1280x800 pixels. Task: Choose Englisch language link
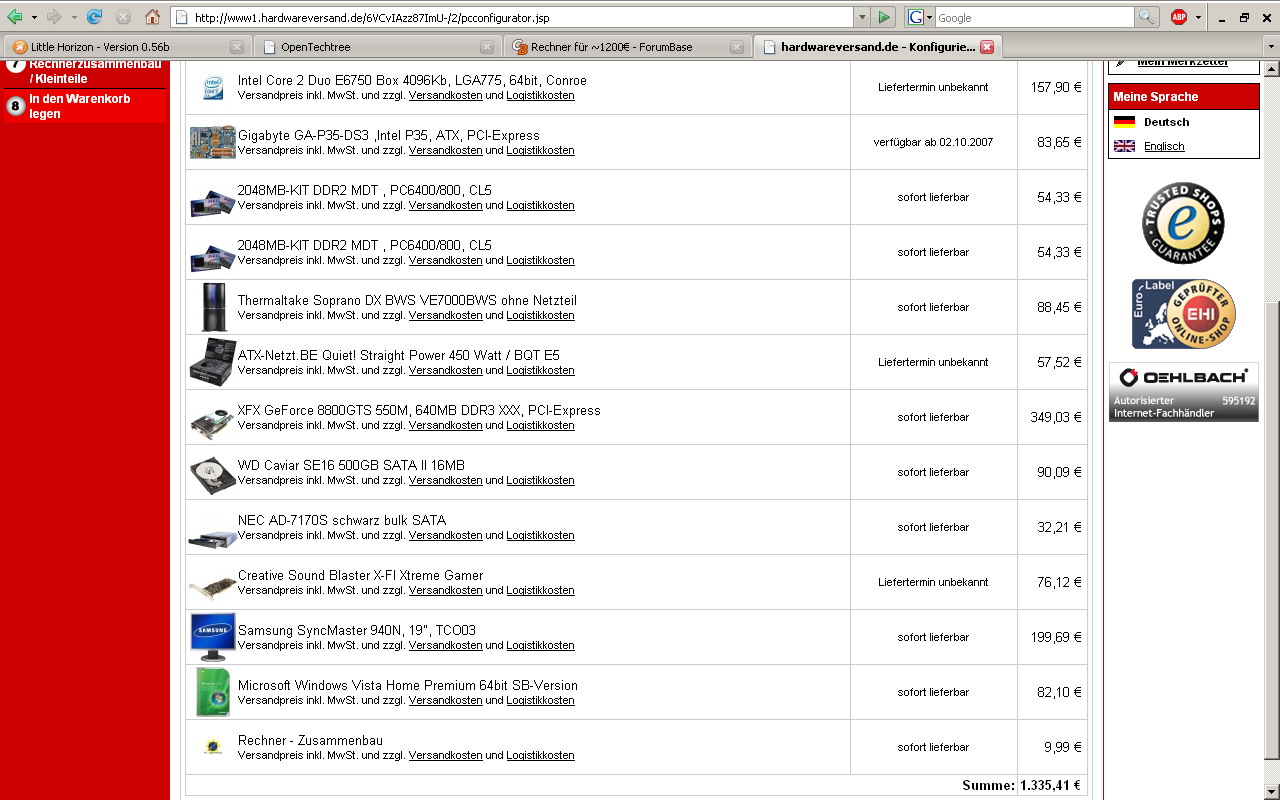[1164, 146]
